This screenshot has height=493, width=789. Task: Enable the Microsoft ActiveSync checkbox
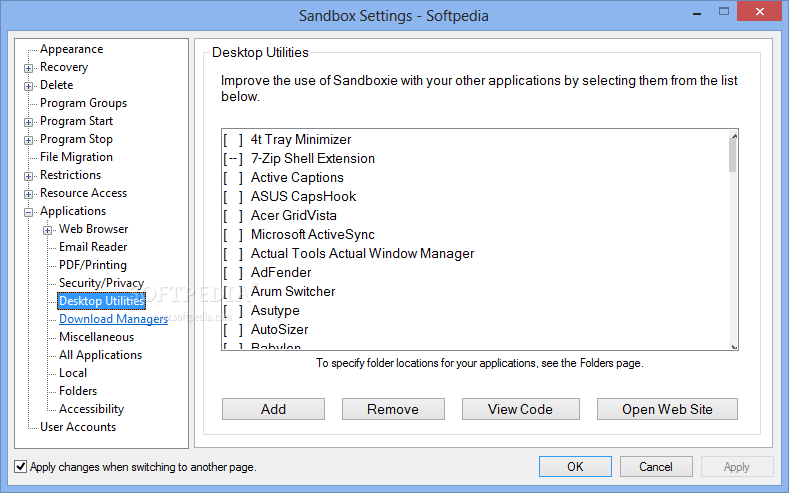point(233,234)
